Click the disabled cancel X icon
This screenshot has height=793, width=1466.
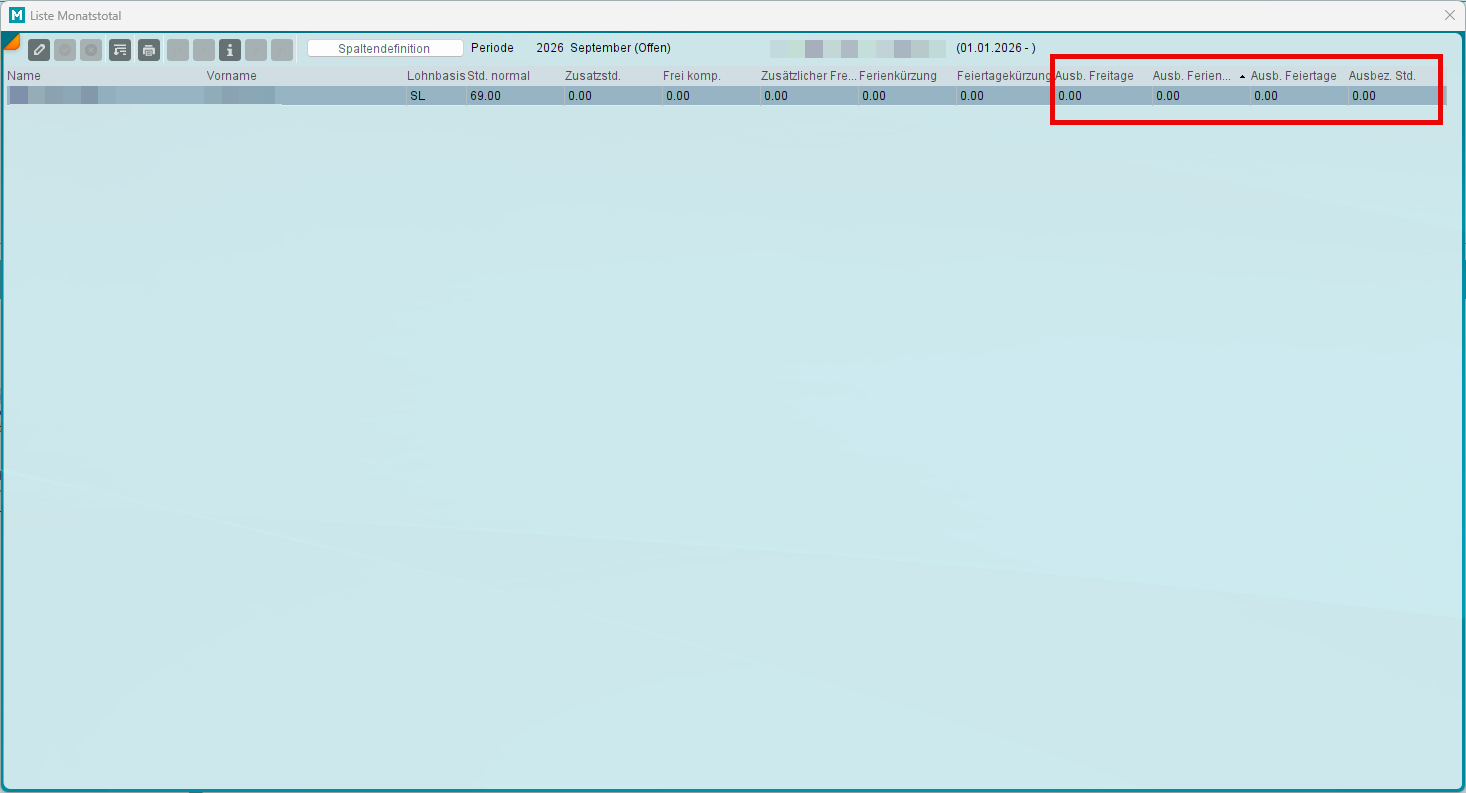tap(91, 50)
